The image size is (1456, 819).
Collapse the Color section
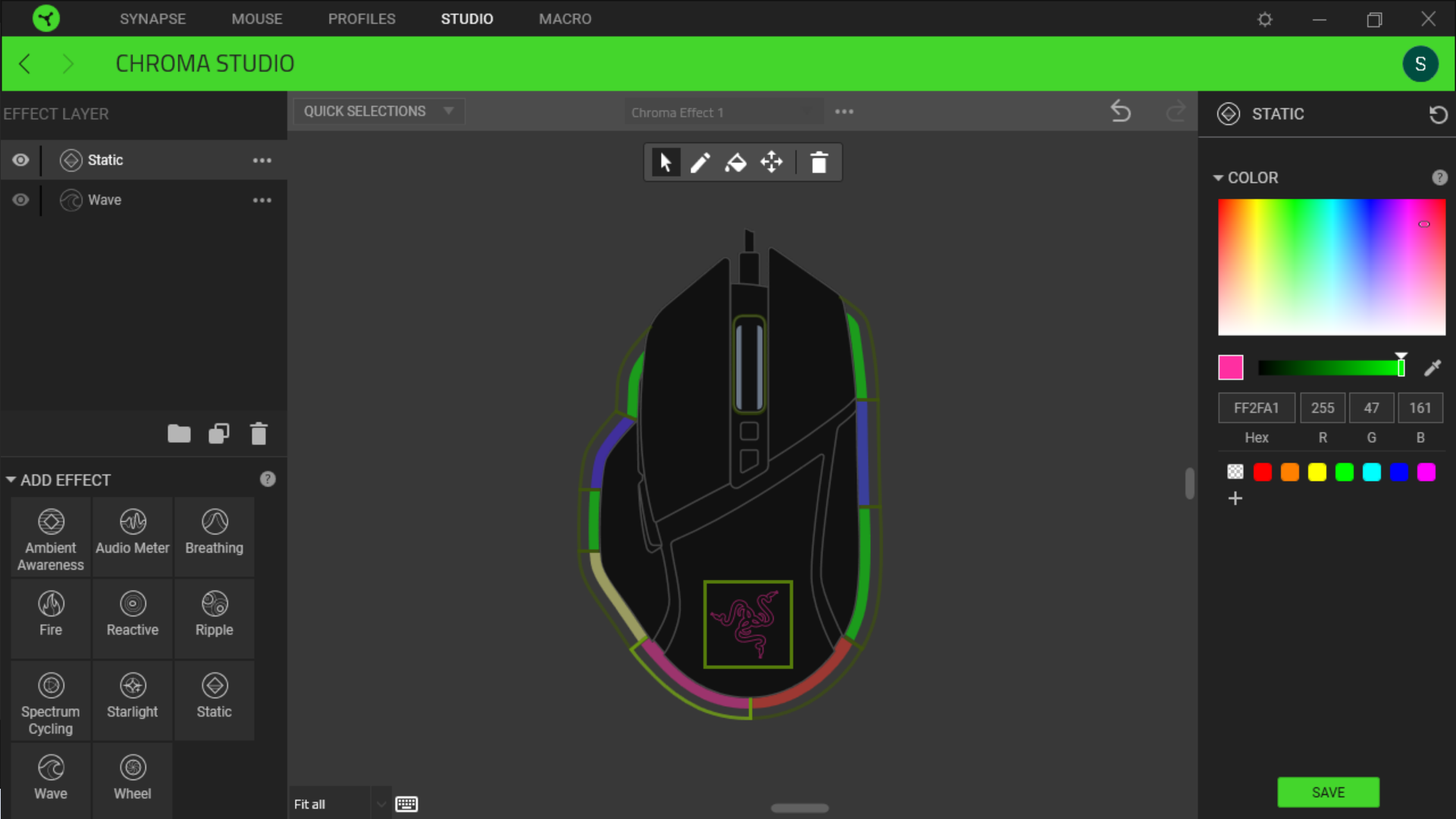coord(1218,177)
